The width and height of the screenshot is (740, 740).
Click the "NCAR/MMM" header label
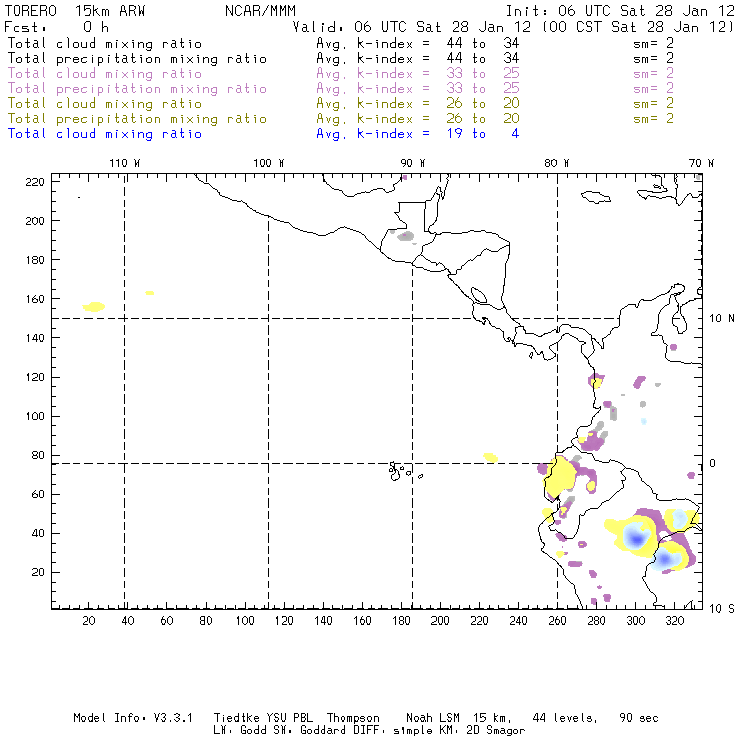point(261,11)
